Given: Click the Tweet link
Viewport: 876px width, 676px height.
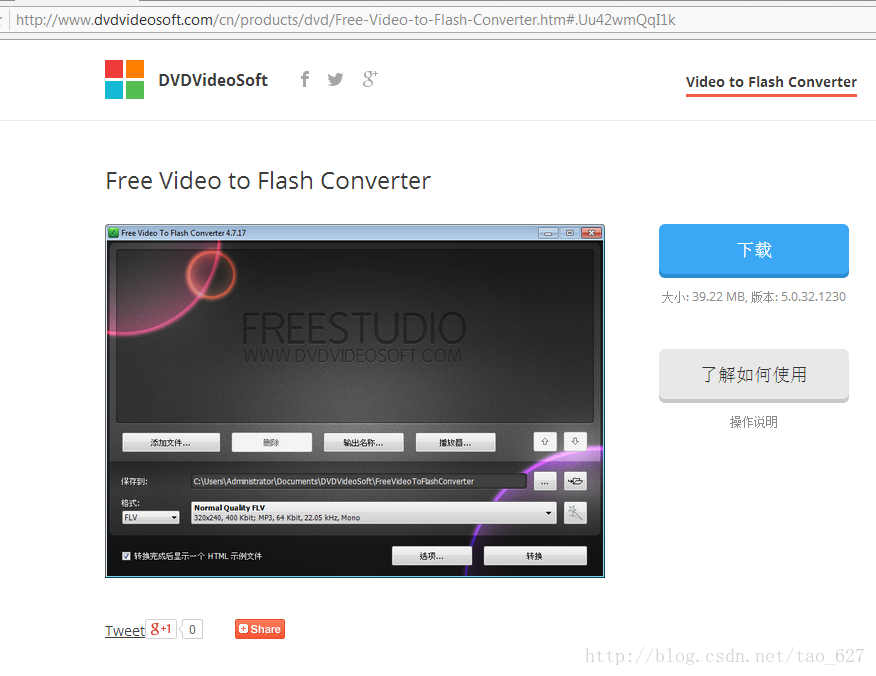Looking at the screenshot, I should pyautogui.click(x=125, y=630).
